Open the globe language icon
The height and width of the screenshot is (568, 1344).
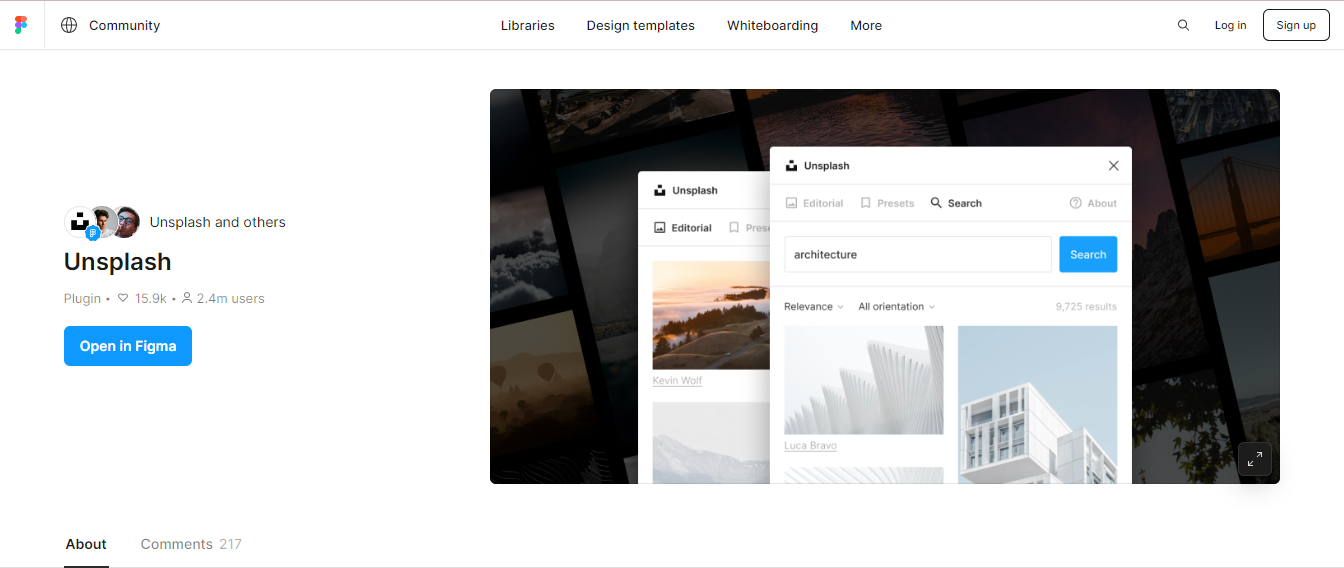coord(69,25)
